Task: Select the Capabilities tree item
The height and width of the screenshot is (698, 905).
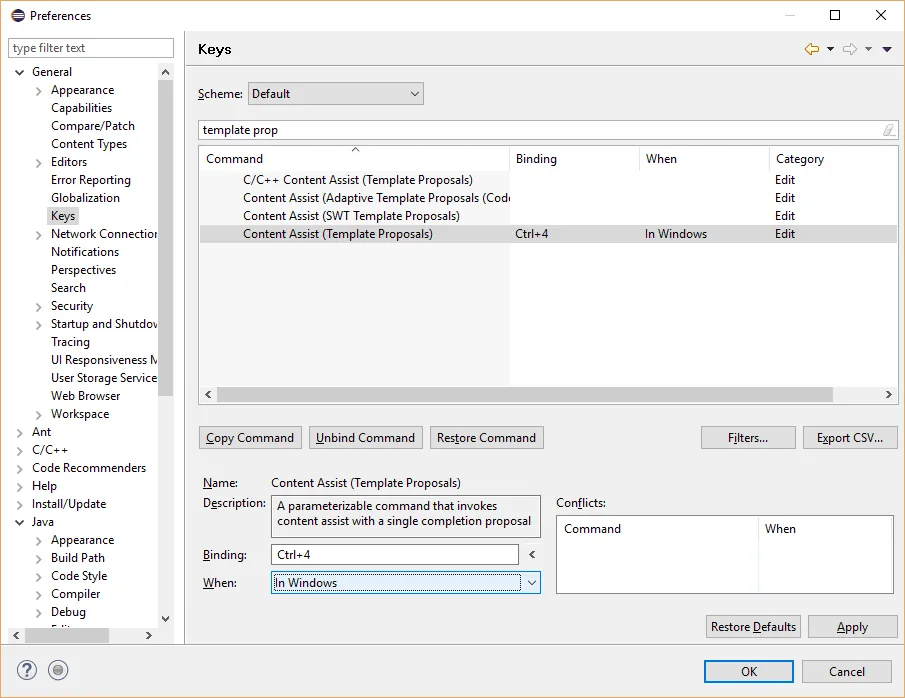Action: click(x=81, y=108)
